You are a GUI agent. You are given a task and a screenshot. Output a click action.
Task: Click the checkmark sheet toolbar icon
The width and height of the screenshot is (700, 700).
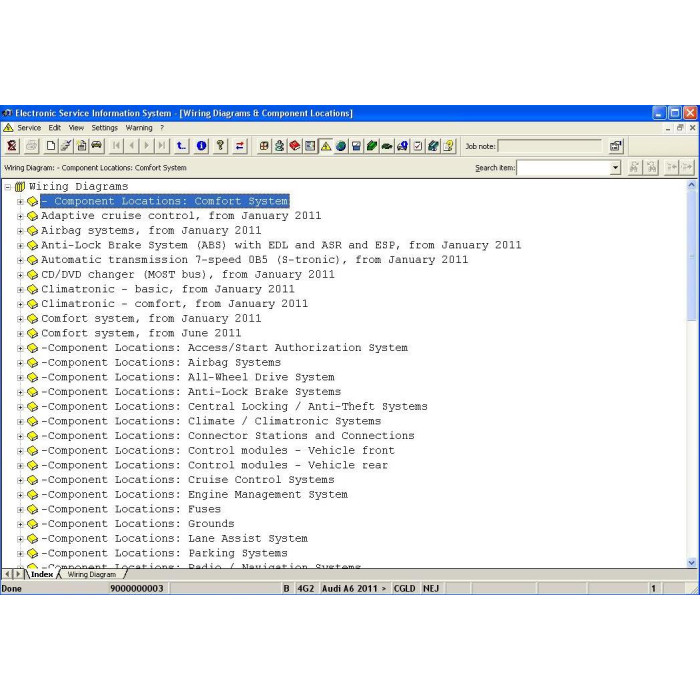point(418,146)
